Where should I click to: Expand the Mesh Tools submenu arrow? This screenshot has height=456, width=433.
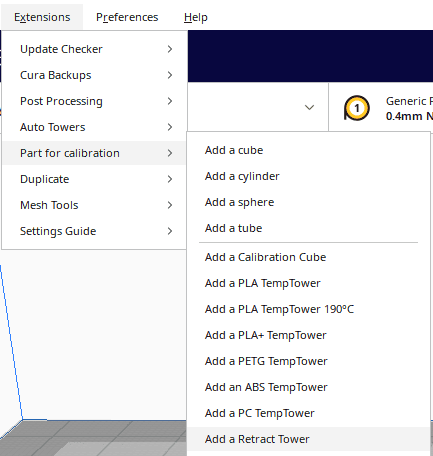[170, 205]
